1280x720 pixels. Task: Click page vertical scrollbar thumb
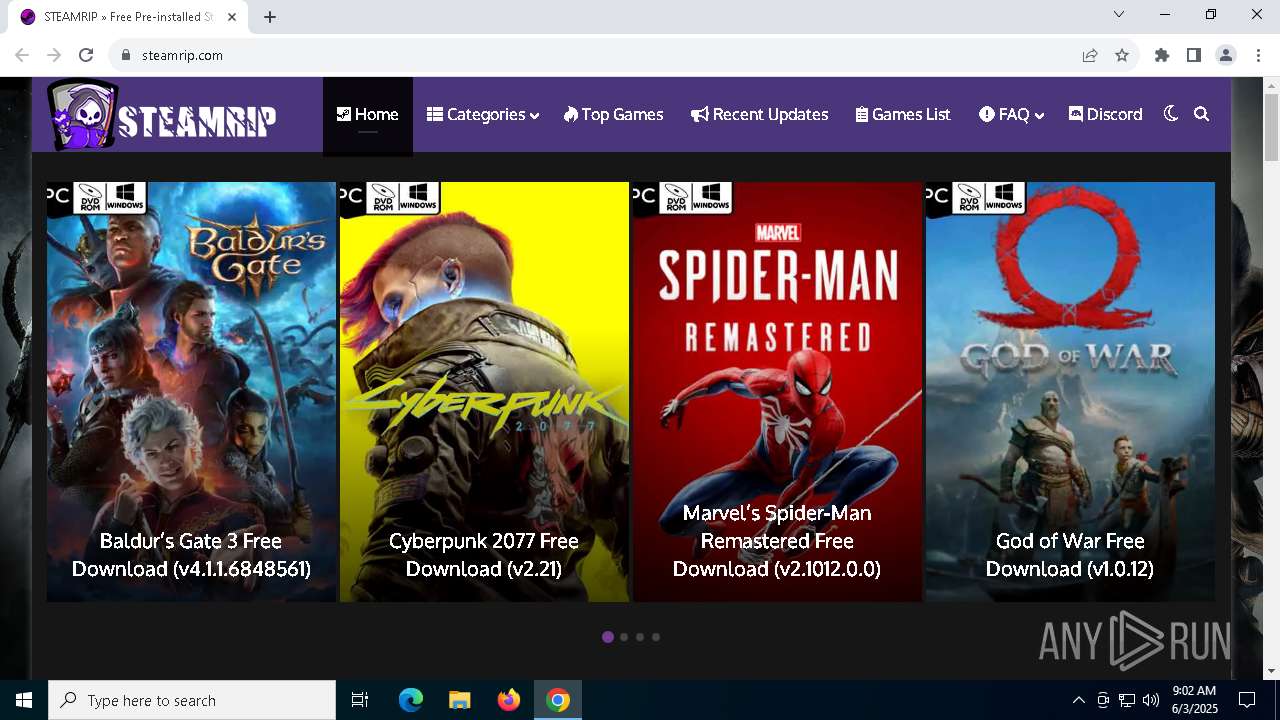click(x=1271, y=127)
